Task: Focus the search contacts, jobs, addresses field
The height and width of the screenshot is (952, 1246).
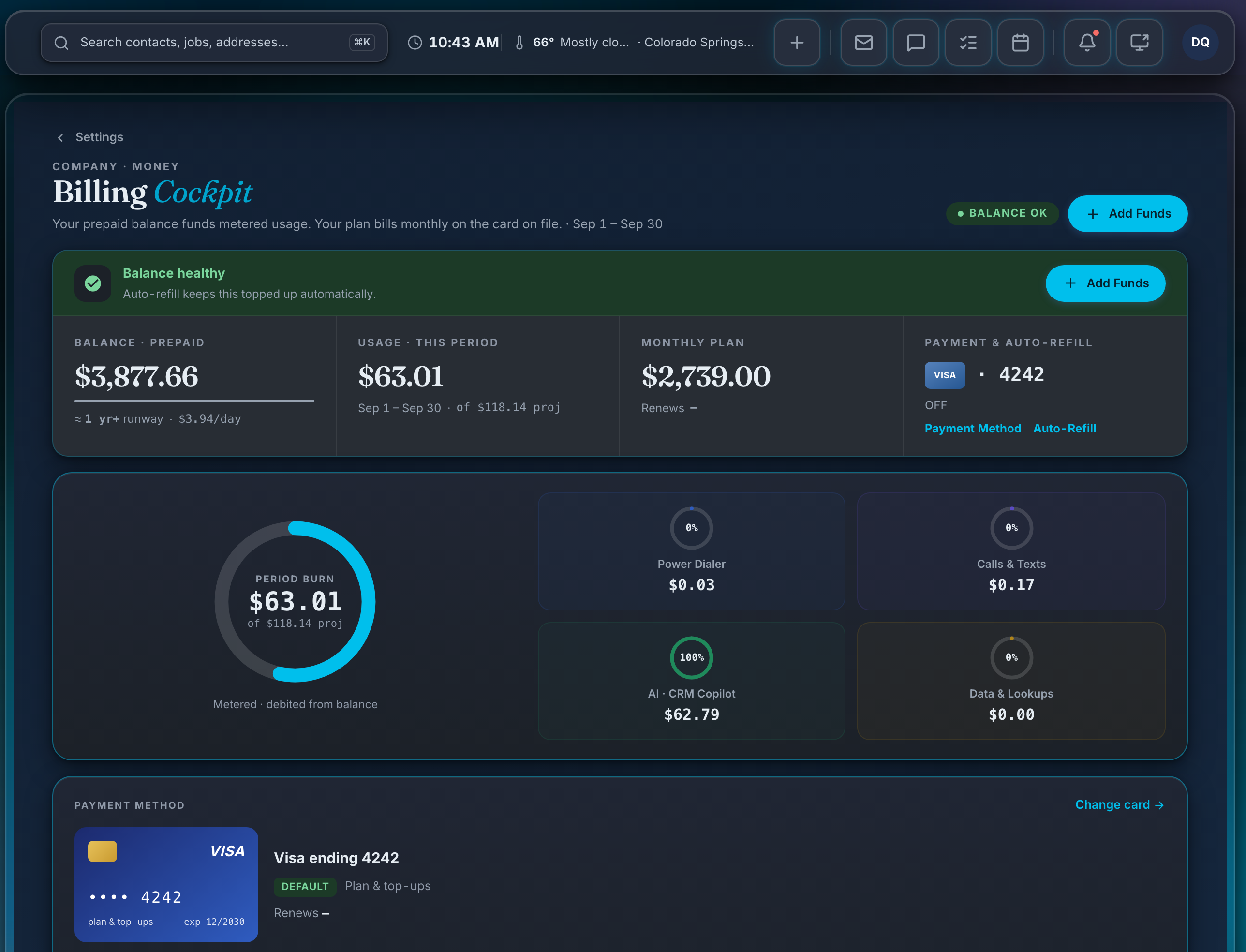Action: coord(214,43)
